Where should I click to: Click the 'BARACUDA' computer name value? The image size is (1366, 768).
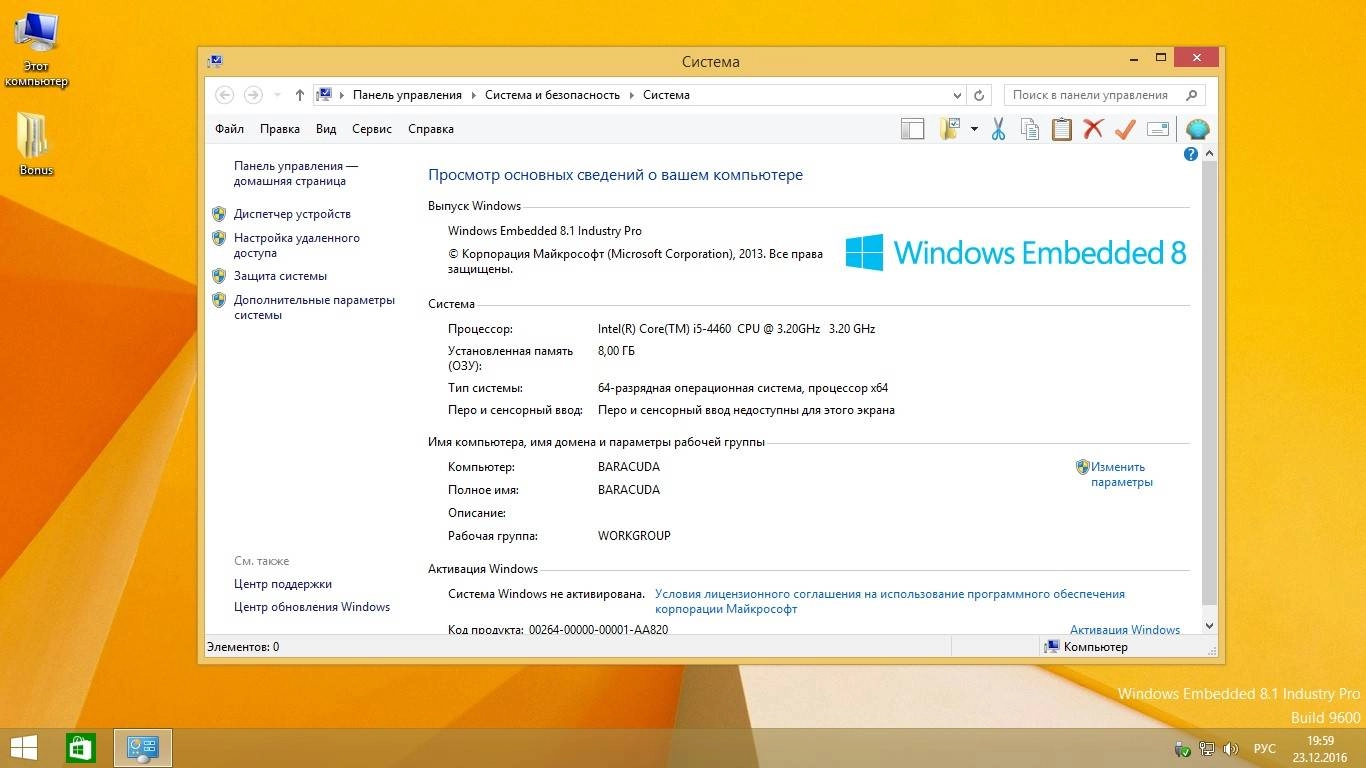pos(629,467)
